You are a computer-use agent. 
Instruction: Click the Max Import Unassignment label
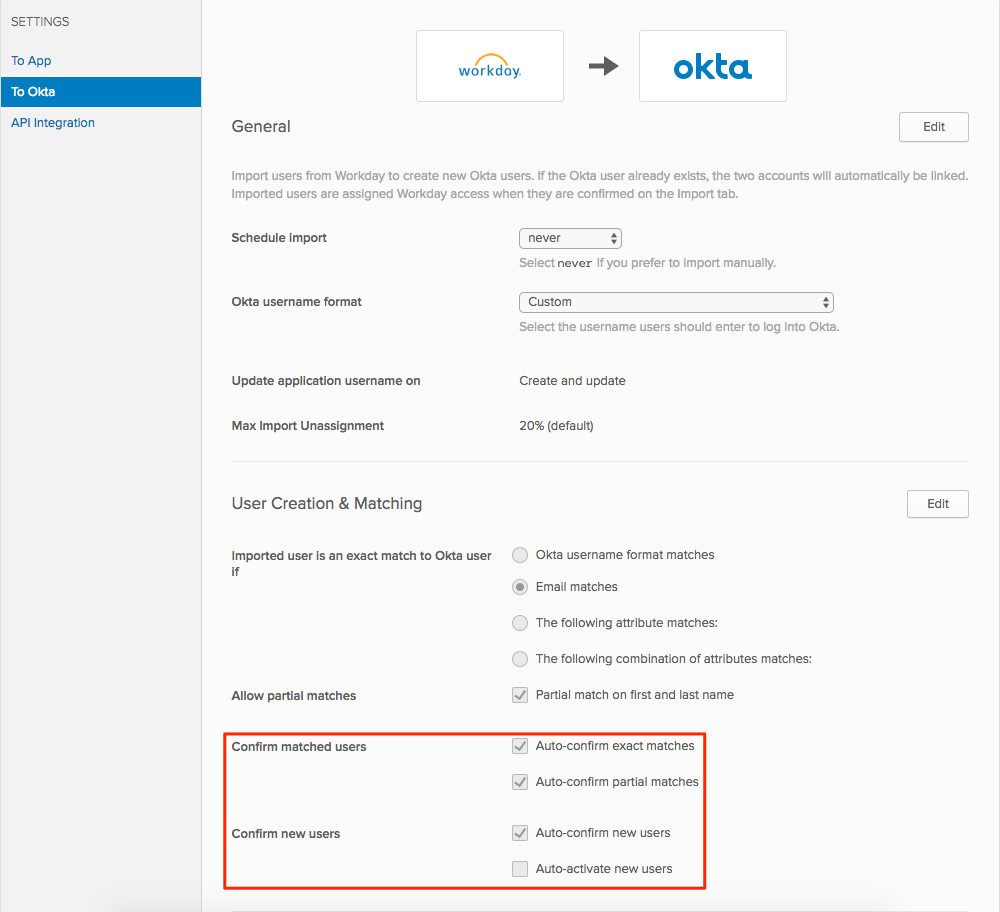pos(307,425)
